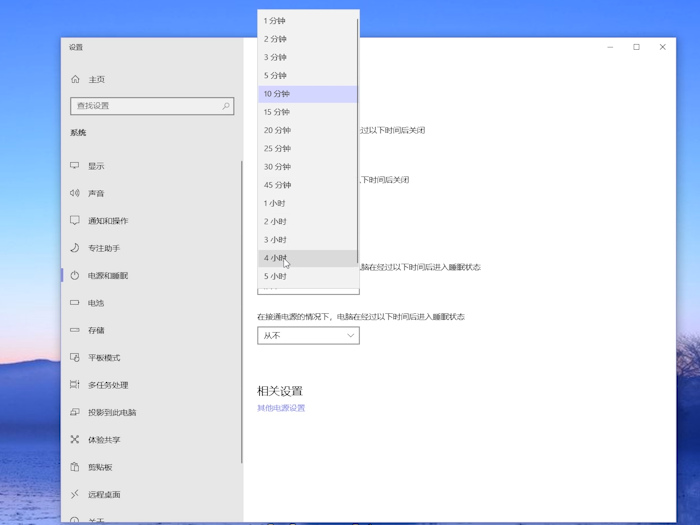Pick 1 小时 from the list
The width and height of the screenshot is (700, 525).
(308, 204)
